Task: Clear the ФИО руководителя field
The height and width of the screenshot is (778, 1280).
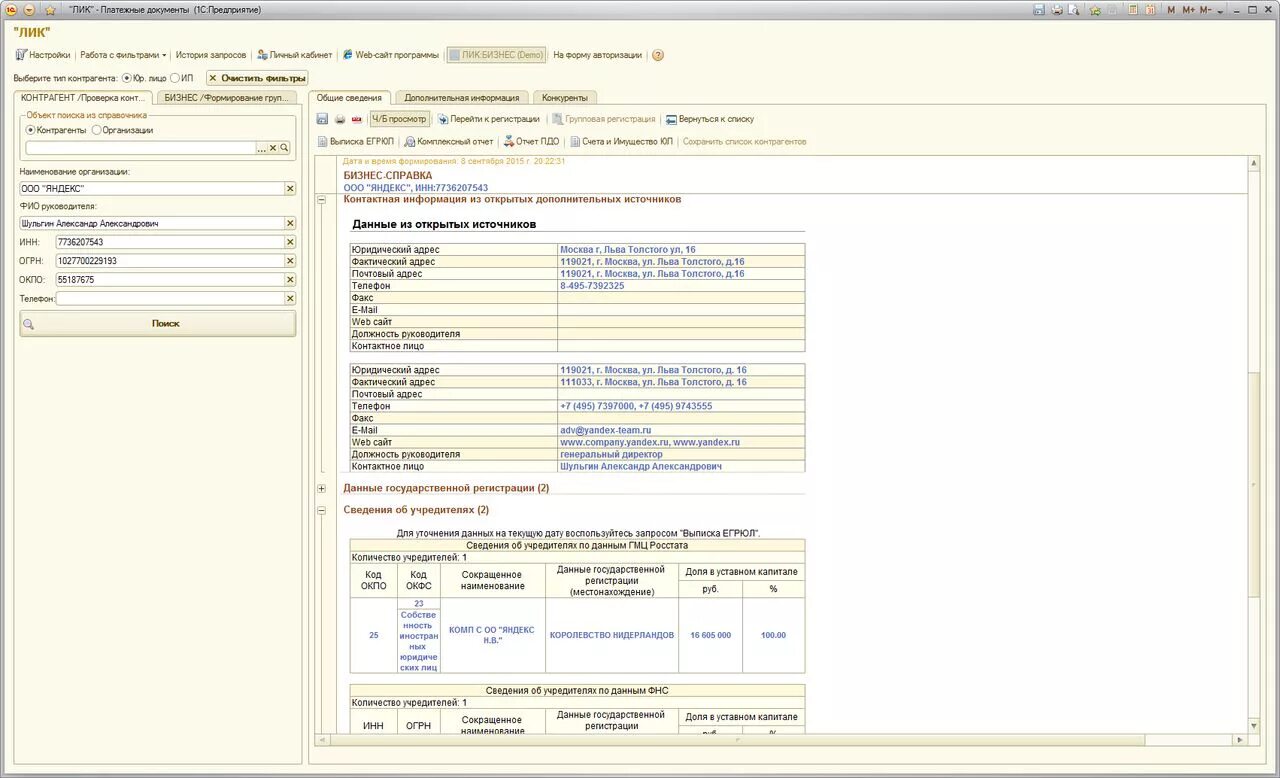Action: click(290, 224)
